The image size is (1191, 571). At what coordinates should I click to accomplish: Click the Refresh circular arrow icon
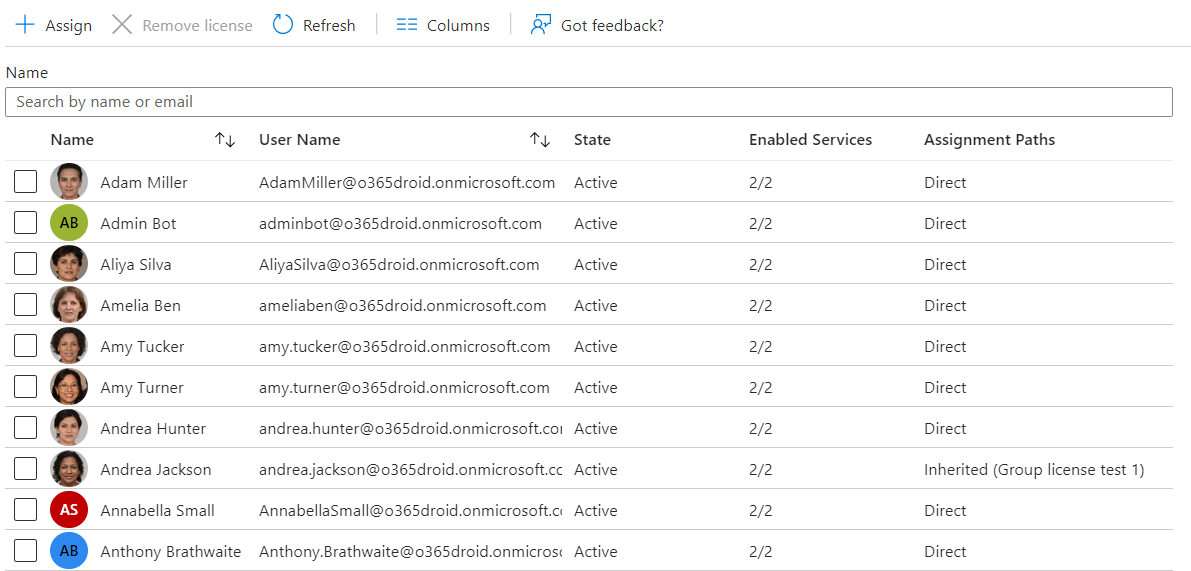(x=283, y=25)
